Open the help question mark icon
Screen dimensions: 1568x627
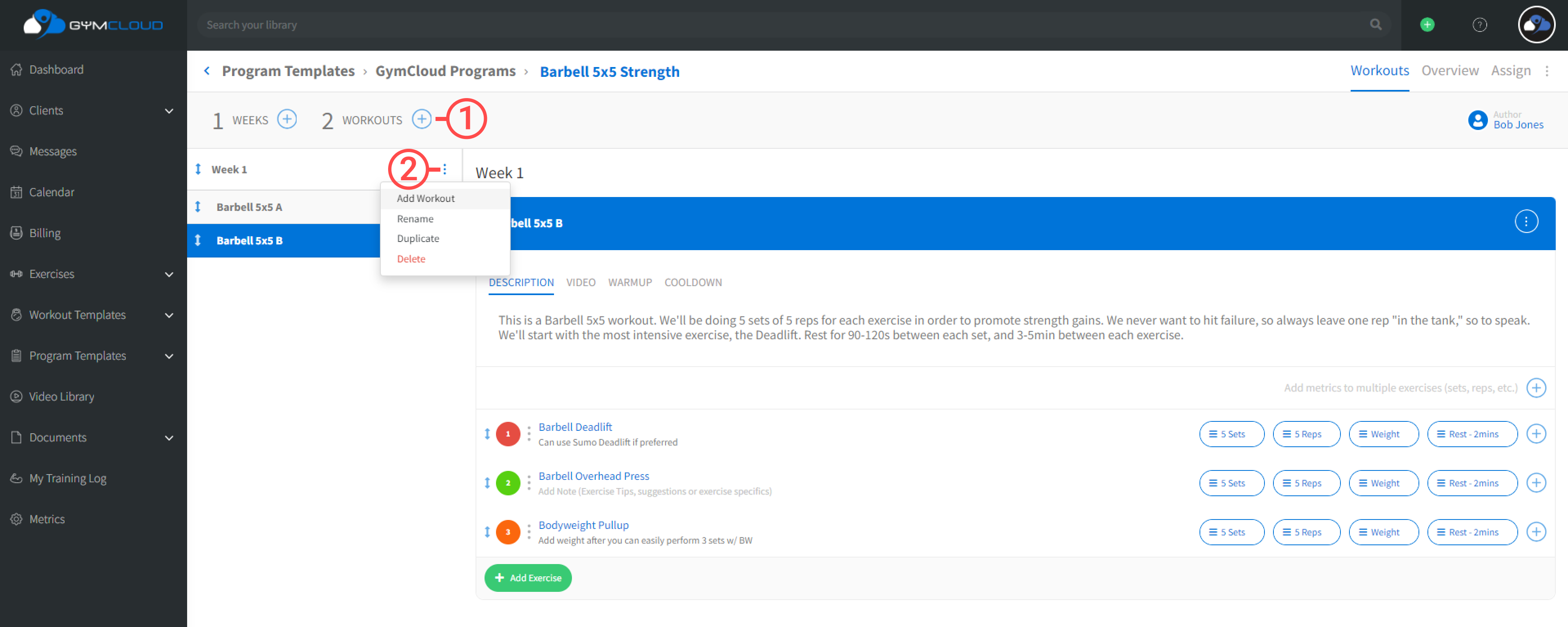(x=1479, y=25)
